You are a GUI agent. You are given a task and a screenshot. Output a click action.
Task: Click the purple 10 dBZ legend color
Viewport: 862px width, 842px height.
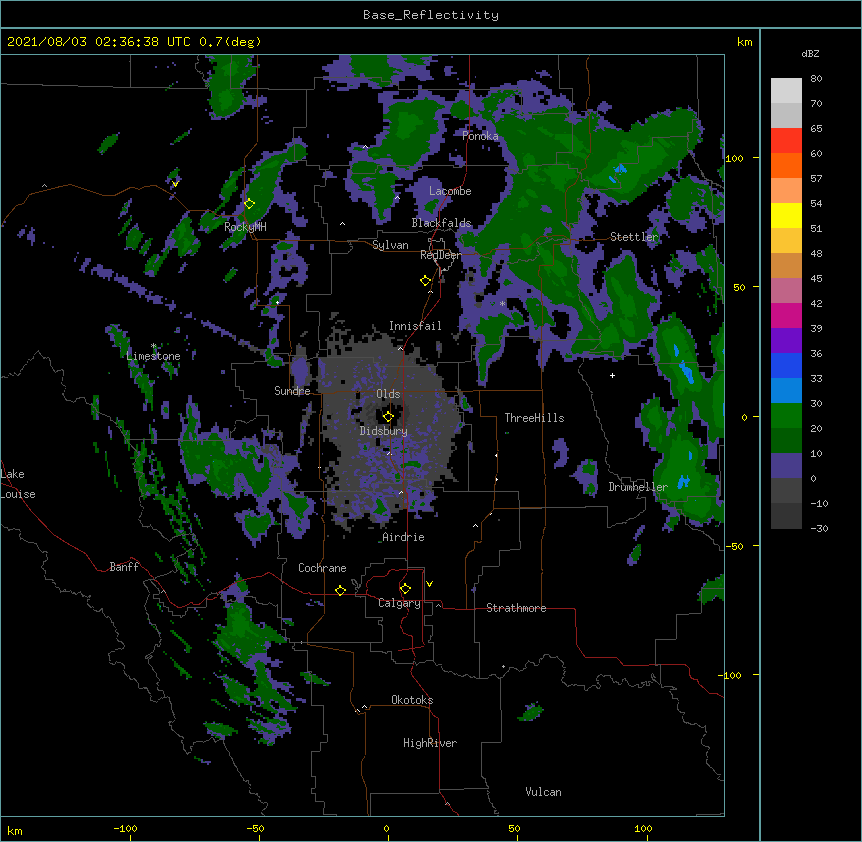786,466
